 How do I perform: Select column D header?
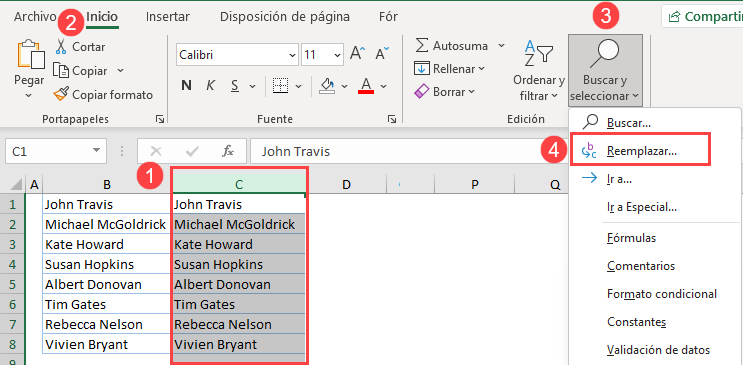click(346, 185)
